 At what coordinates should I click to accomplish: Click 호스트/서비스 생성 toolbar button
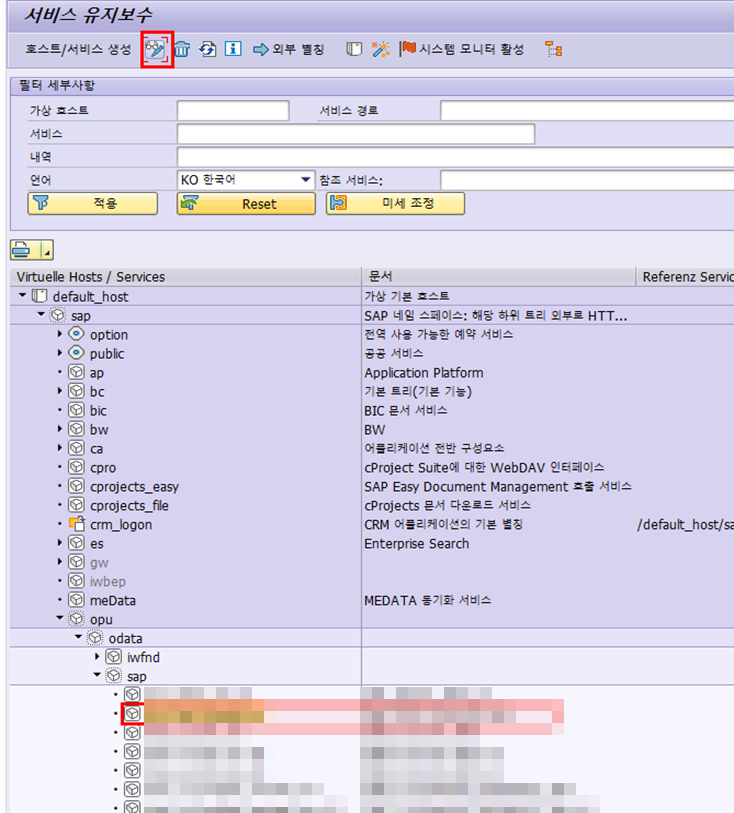(78, 49)
